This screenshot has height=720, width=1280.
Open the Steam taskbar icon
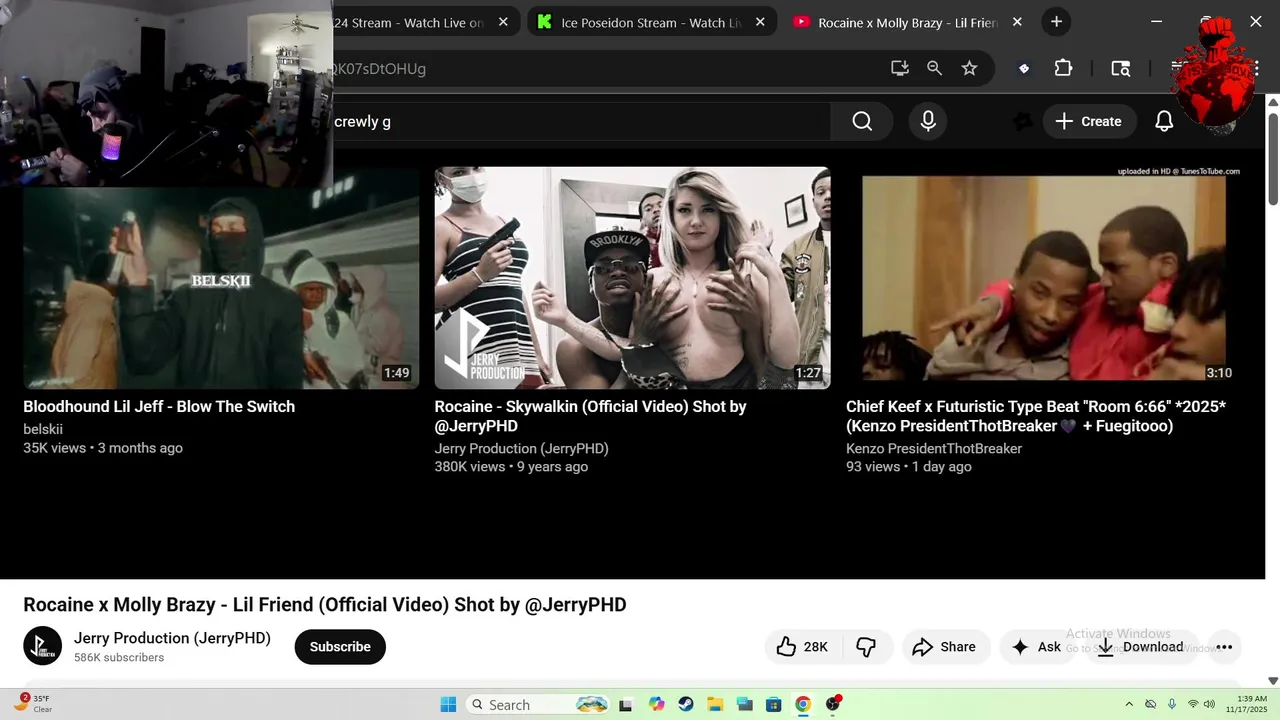pos(685,704)
